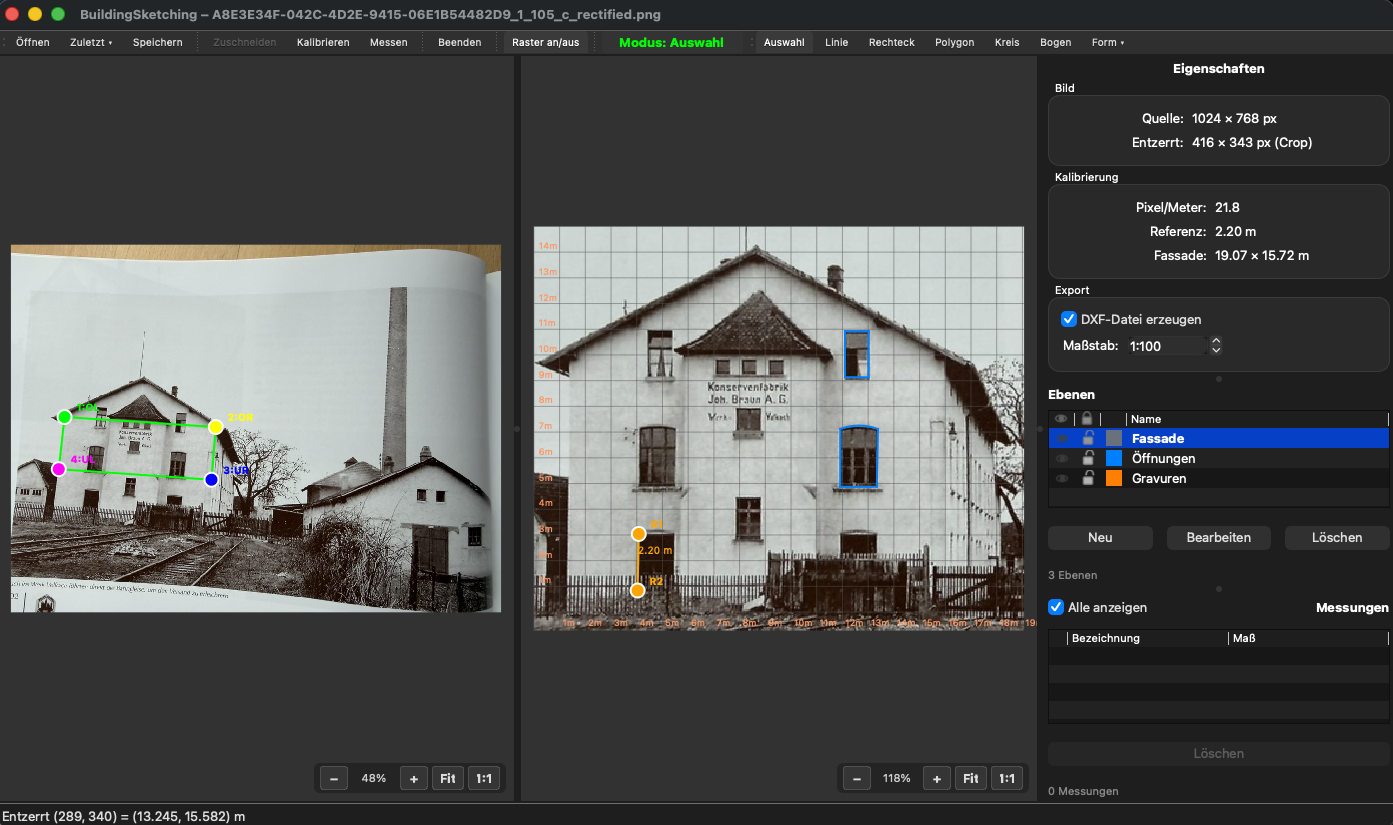Select the orange R2 reference point
The height and width of the screenshot is (825, 1393).
pyautogui.click(x=638, y=591)
